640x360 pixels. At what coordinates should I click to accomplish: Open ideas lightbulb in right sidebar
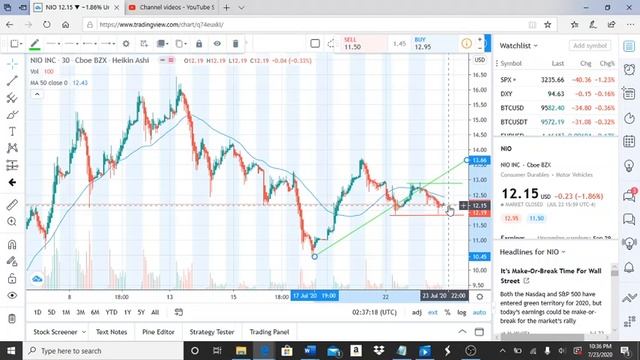(x=629, y=166)
